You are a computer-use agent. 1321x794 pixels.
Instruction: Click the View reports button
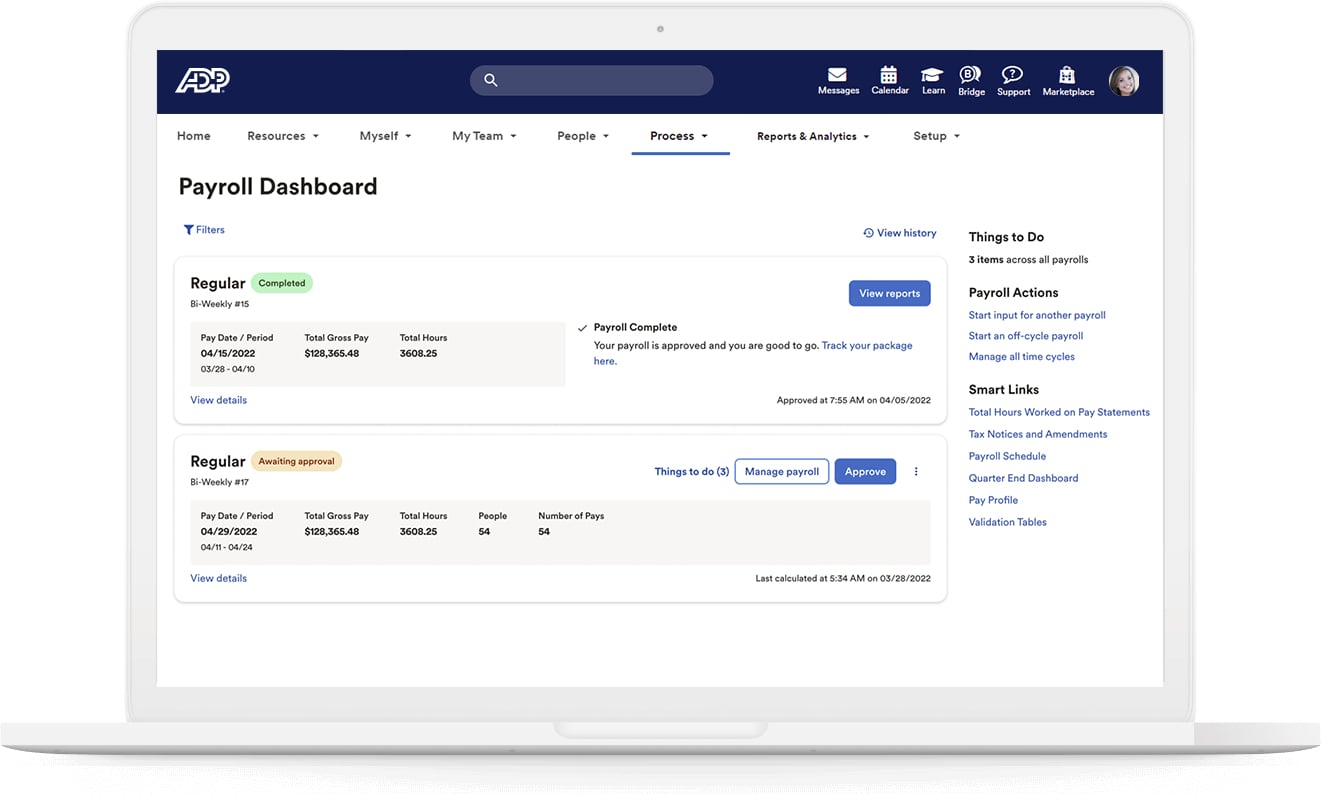click(890, 293)
